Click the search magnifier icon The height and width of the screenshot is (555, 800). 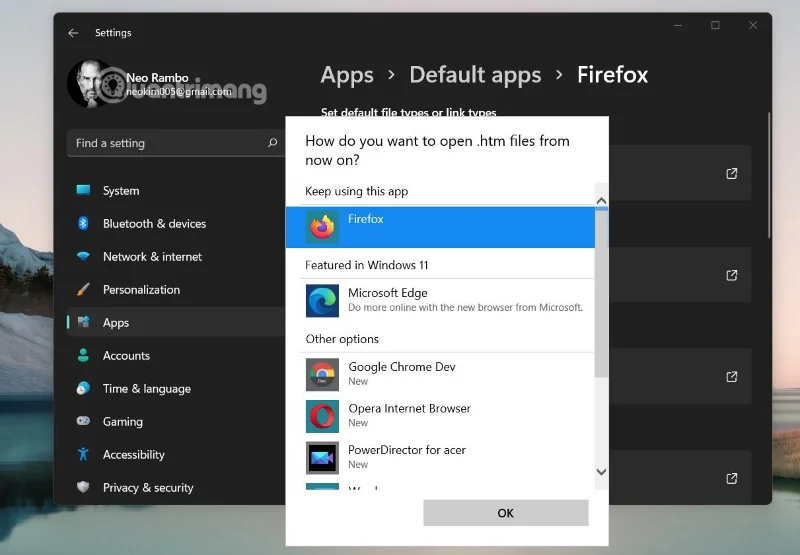273,143
